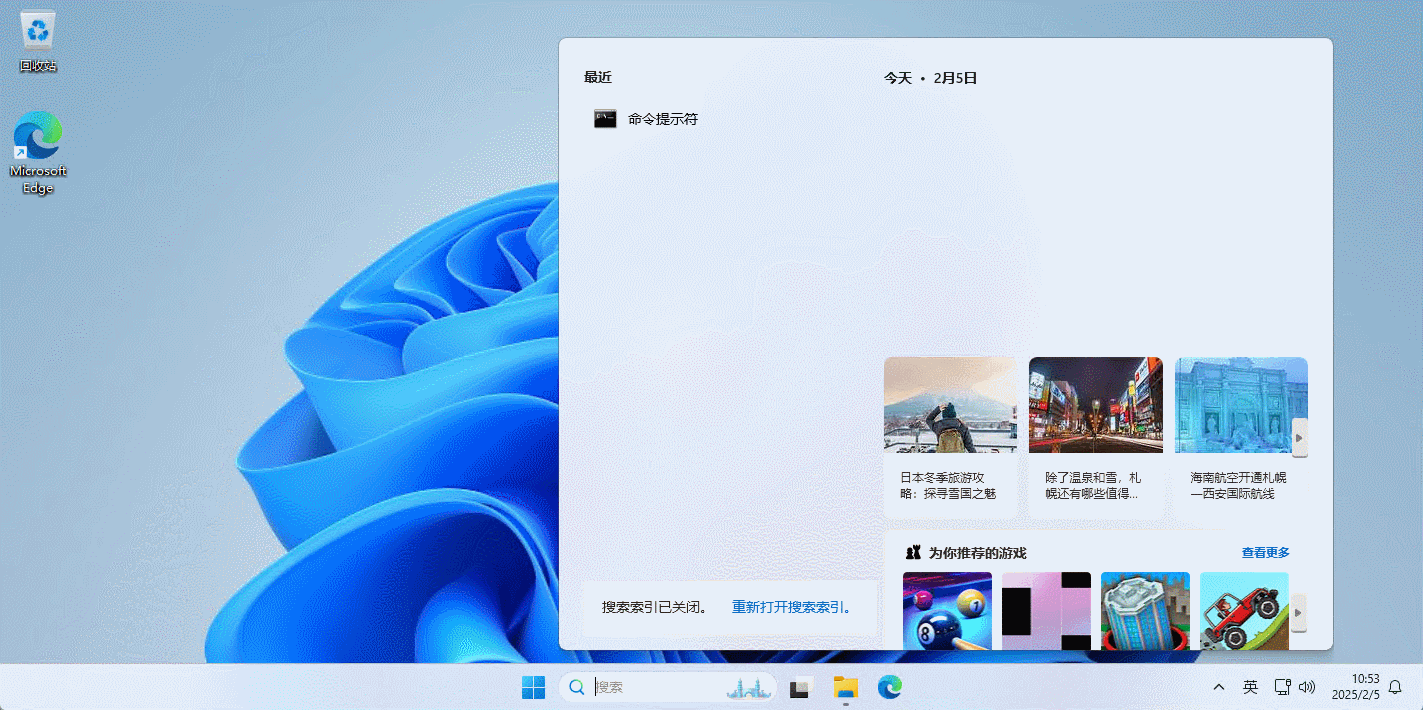Open the notification bell icon
The width and height of the screenshot is (1423, 710).
click(1395, 687)
